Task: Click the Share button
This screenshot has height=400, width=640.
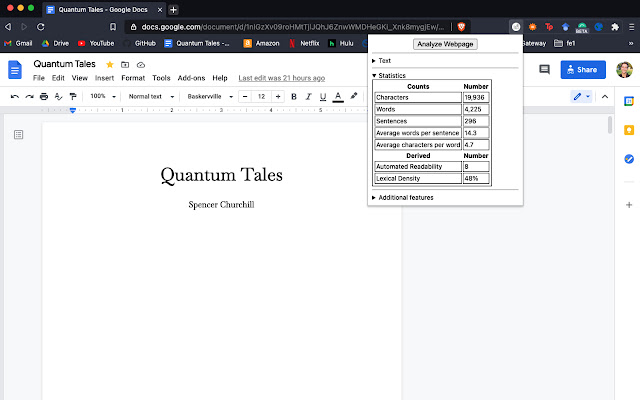Action: [582, 70]
